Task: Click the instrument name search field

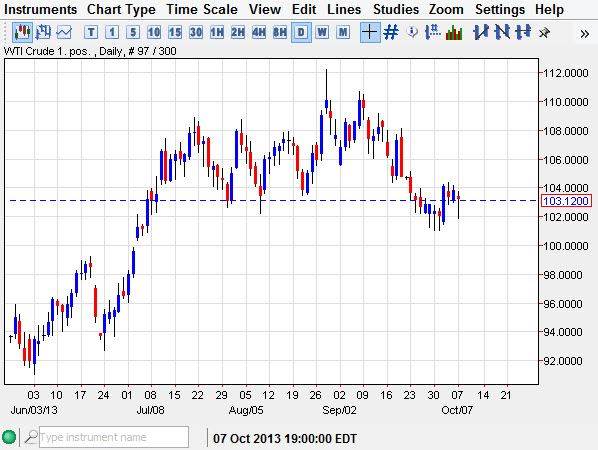Action: point(114,437)
